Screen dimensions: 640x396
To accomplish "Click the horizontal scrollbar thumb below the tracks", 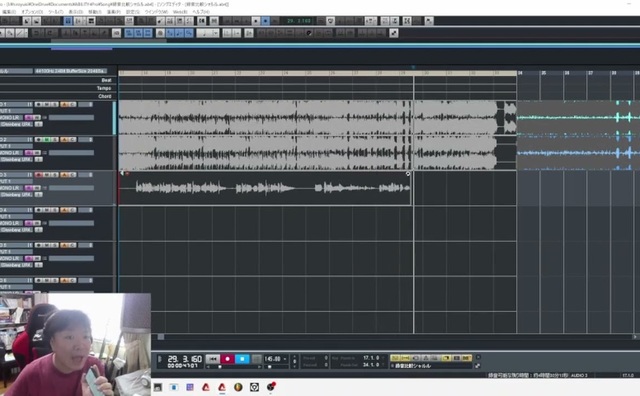I will pyautogui.click(x=161, y=337).
